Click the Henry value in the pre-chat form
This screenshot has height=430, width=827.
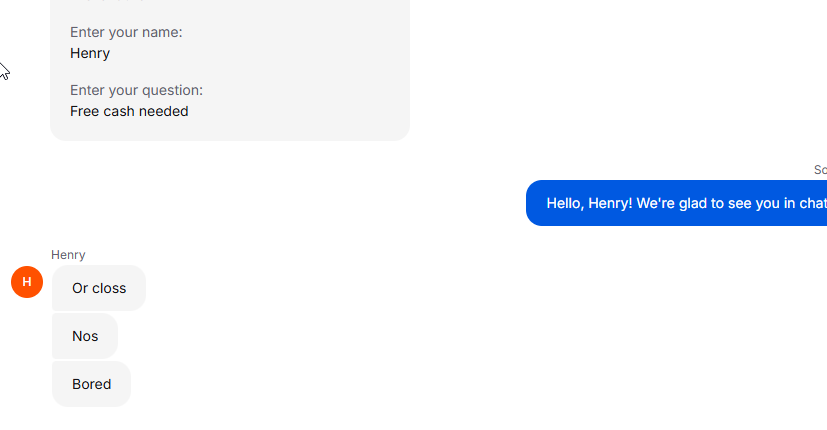[90, 53]
